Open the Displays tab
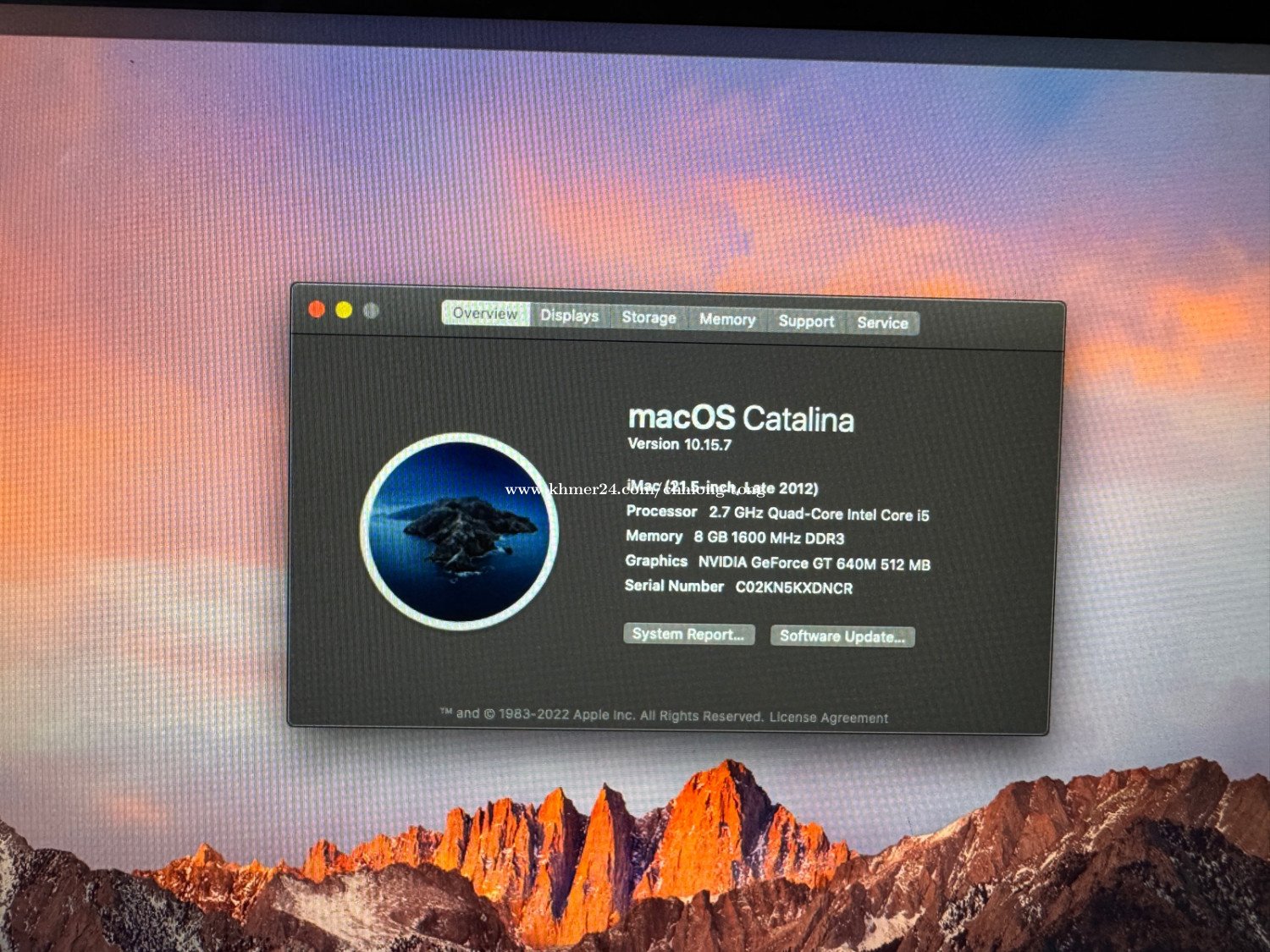Viewport: 1270px width, 952px height. point(569,316)
